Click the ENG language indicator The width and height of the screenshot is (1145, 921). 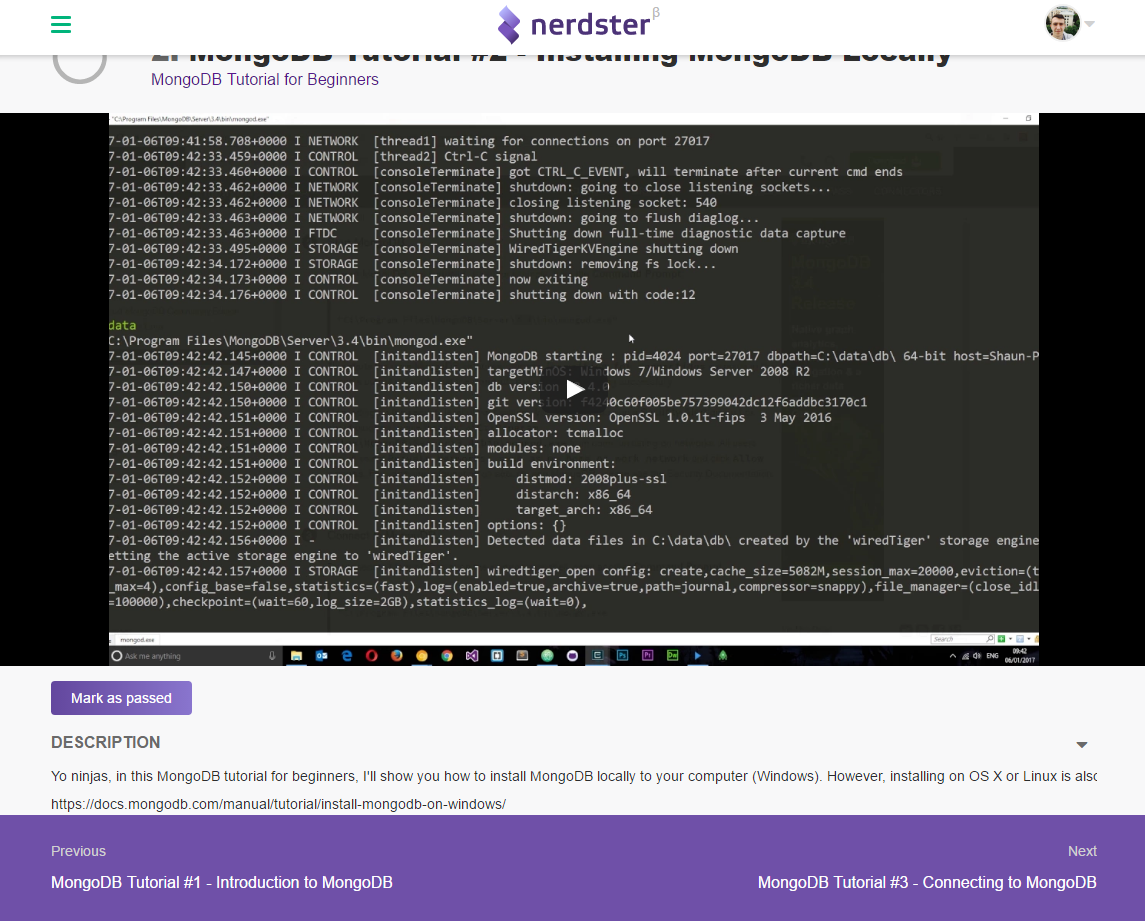(x=993, y=656)
